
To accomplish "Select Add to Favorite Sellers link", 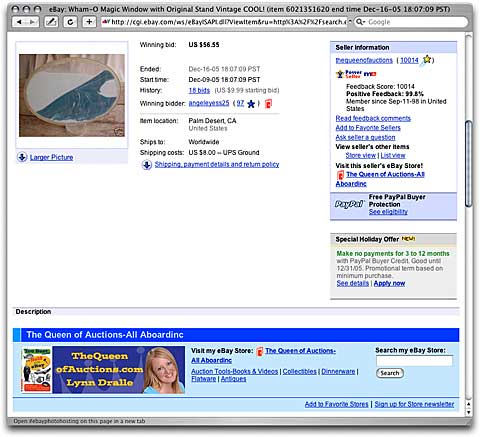I will pos(368,128).
